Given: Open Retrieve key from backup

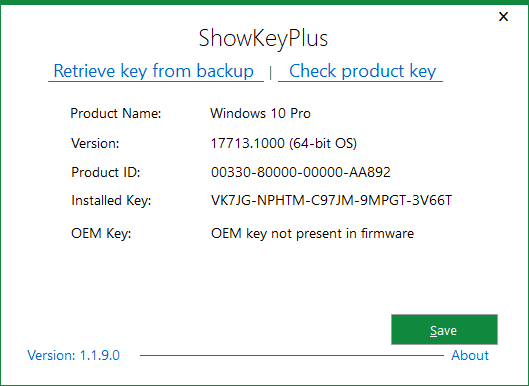Looking at the screenshot, I should pyautogui.click(x=154, y=71).
